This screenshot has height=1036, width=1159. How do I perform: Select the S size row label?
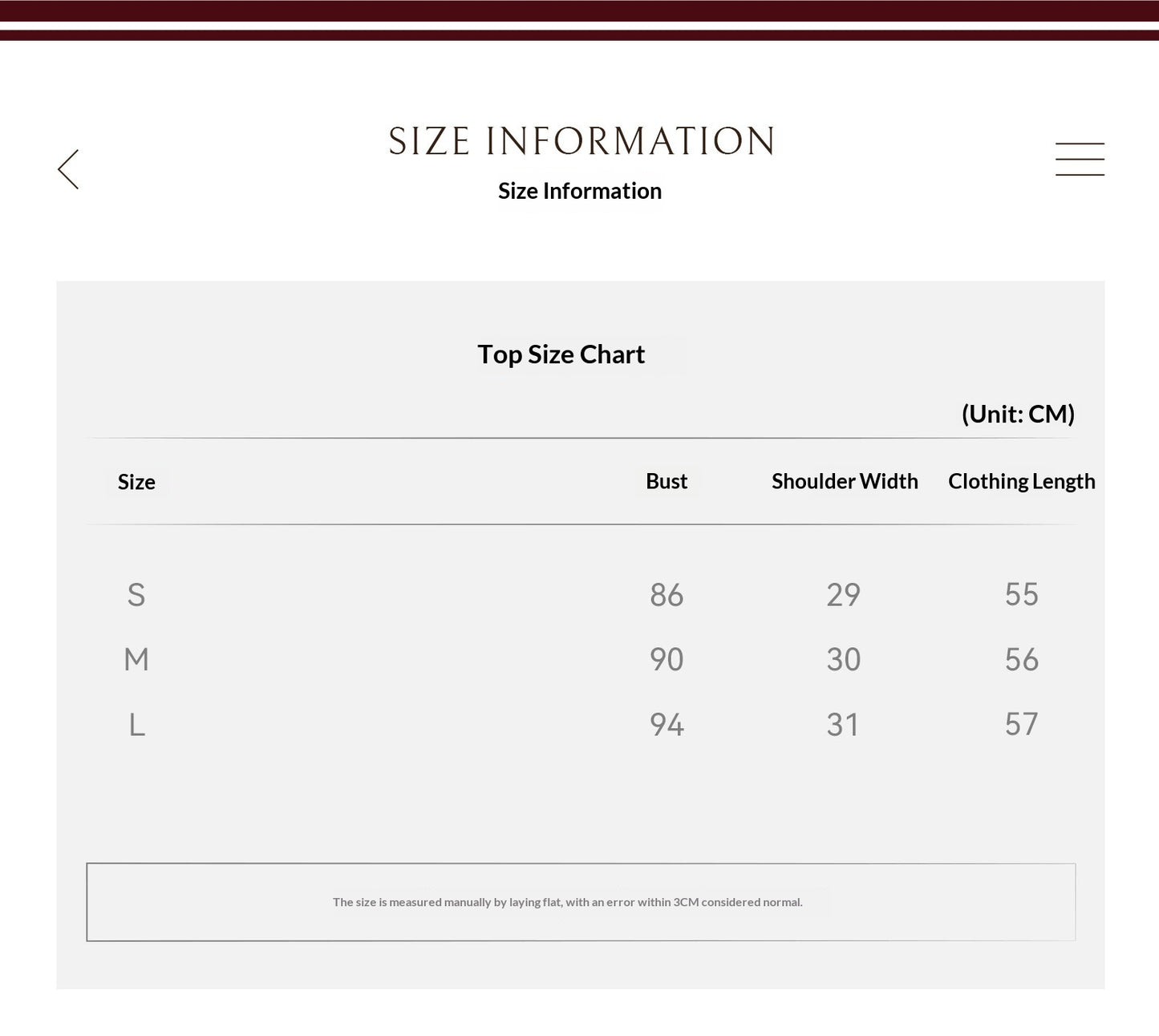(x=136, y=595)
